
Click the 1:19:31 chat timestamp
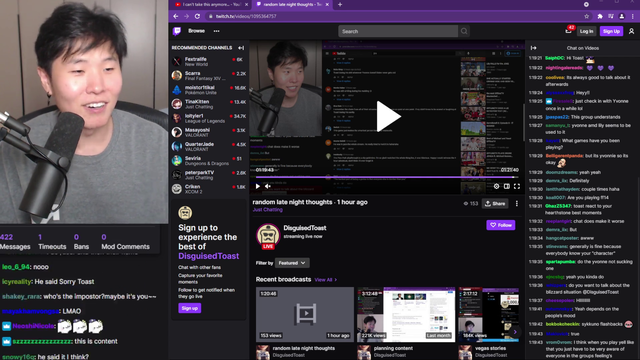pyautogui.click(x=536, y=206)
